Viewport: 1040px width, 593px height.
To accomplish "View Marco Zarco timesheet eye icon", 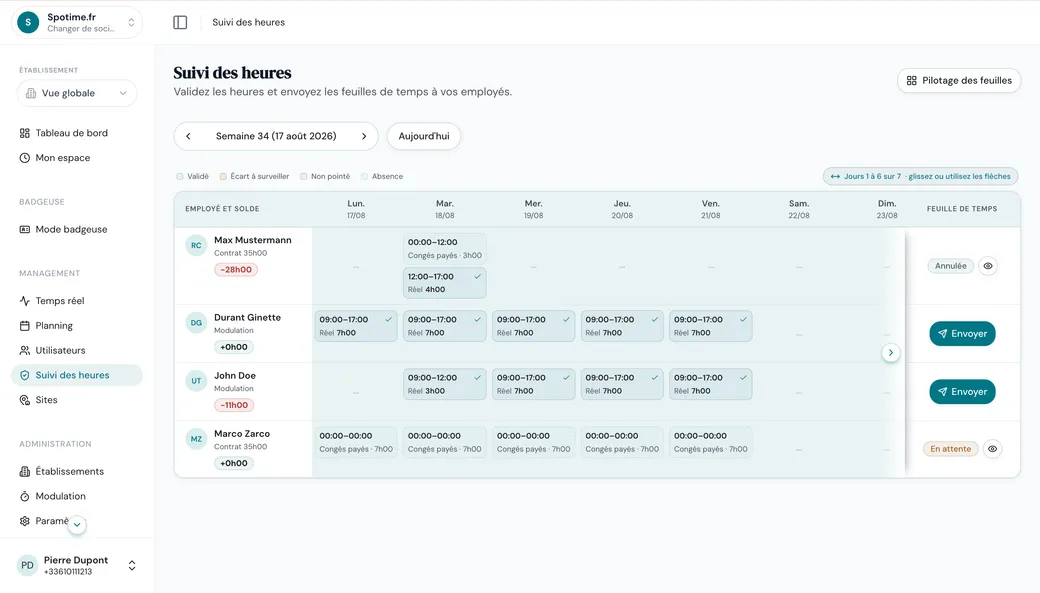I will point(992,449).
